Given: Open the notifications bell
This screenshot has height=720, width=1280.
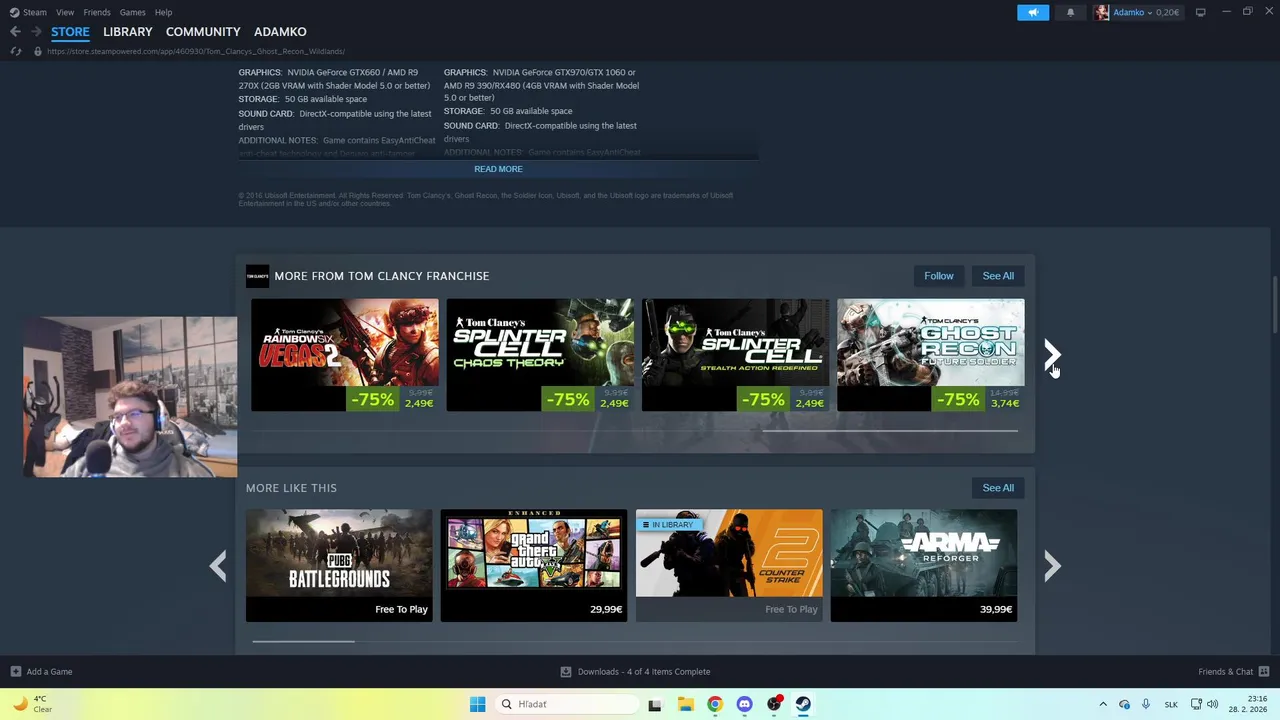Looking at the screenshot, I should click(1070, 12).
